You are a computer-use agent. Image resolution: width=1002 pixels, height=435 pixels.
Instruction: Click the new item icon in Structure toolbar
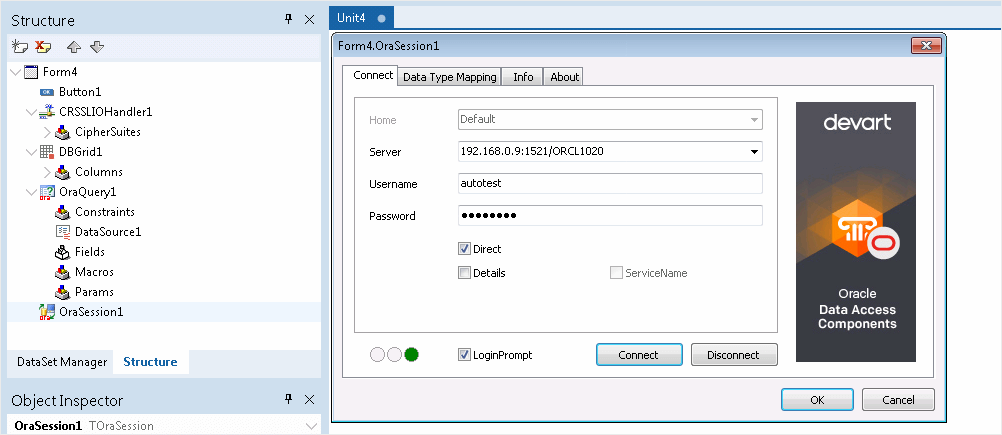20,47
